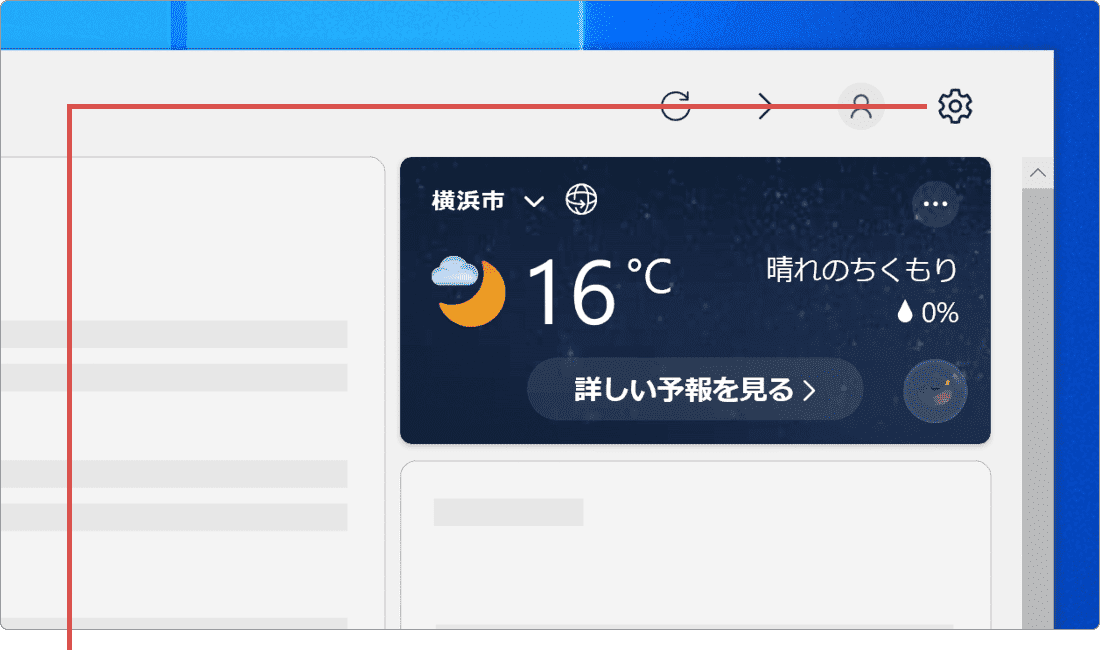Click the 0% precipitation value

click(x=938, y=312)
